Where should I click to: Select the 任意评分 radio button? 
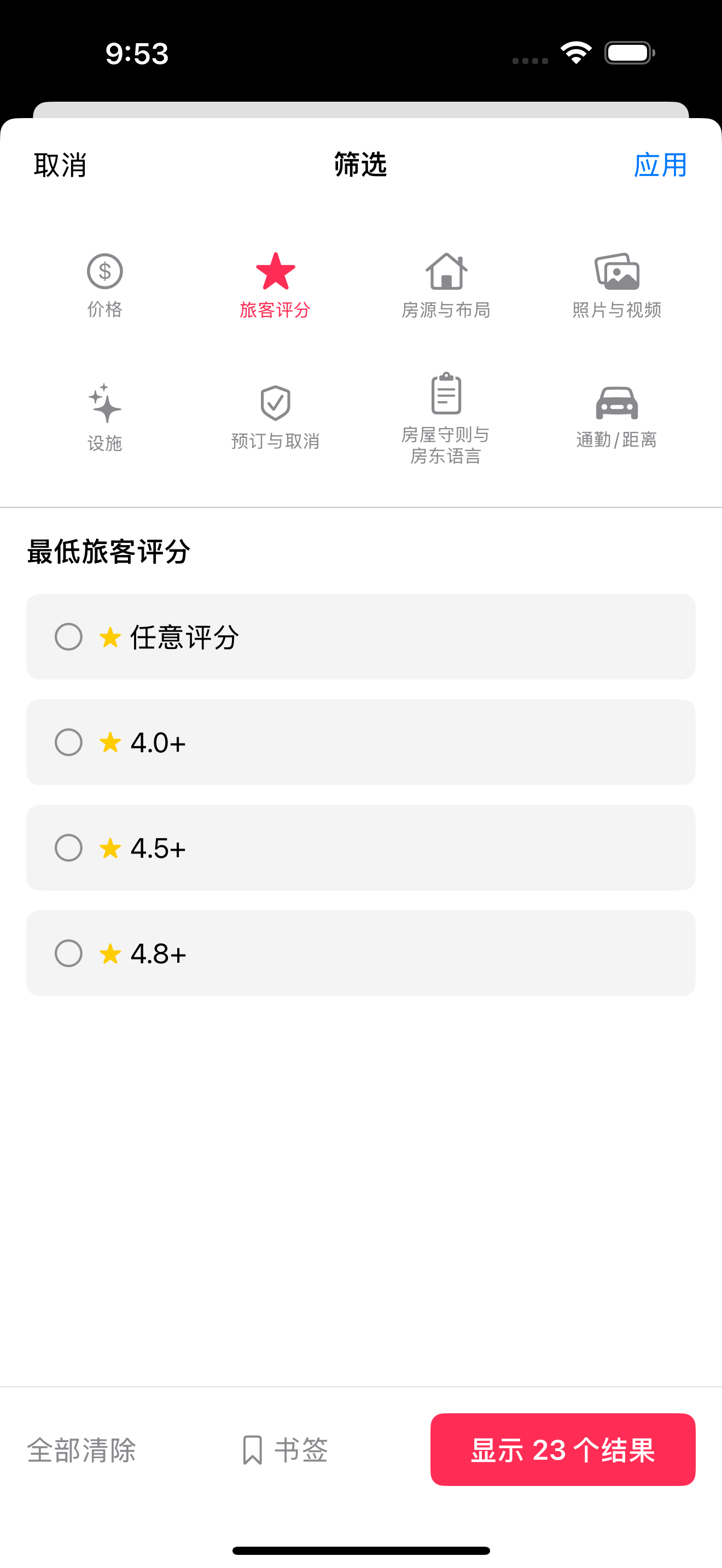coord(69,637)
